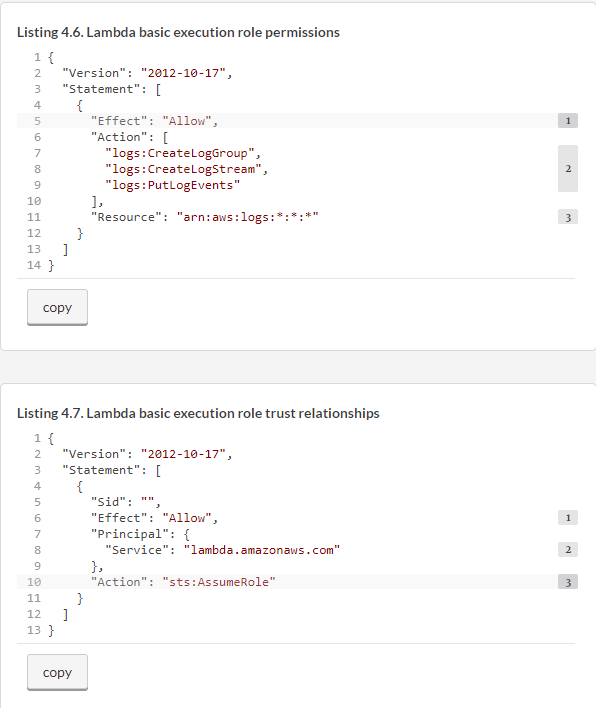Click the Listing 4.6 title heading
The width and height of the screenshot is (596, 708).
[x=178, y=33]
